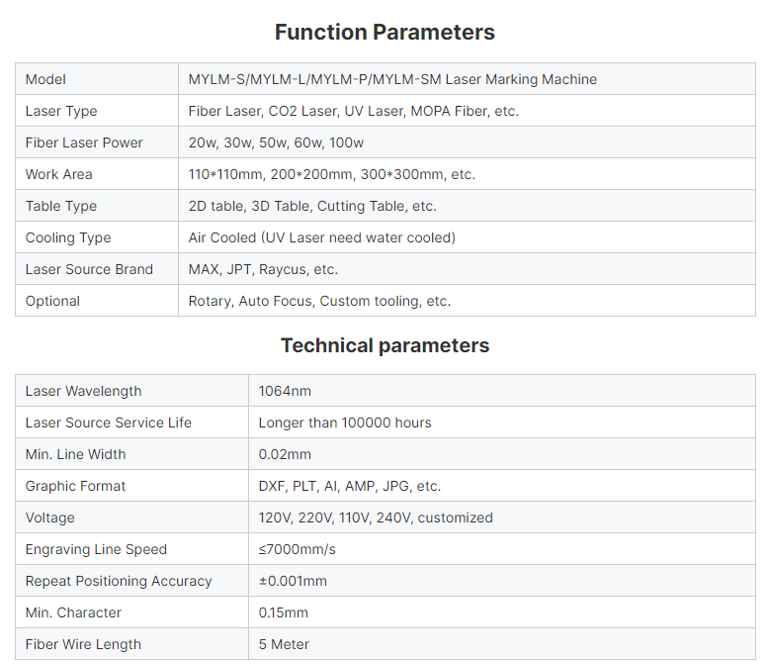
Task: Select the MAX, JPT, Raycus brands text
Action: click(x=263, y=270)
